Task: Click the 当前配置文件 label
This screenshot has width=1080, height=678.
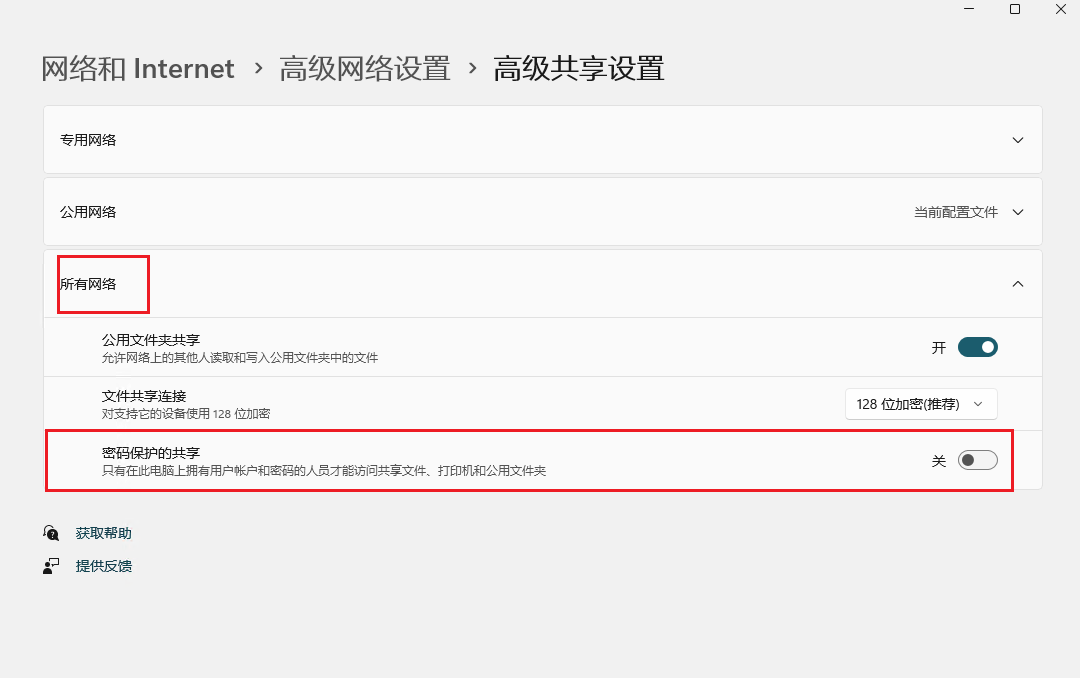Action: pyautogui.click(x=955, y=212)
